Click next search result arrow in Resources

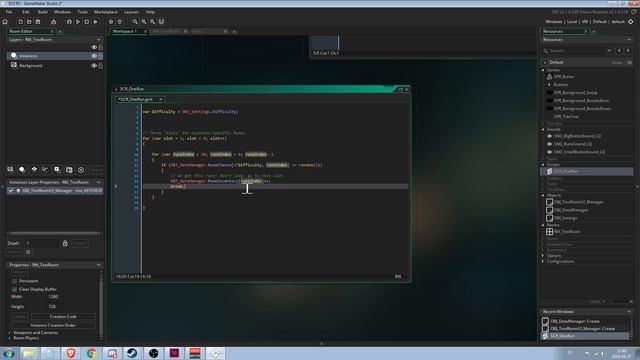(628, 51)
